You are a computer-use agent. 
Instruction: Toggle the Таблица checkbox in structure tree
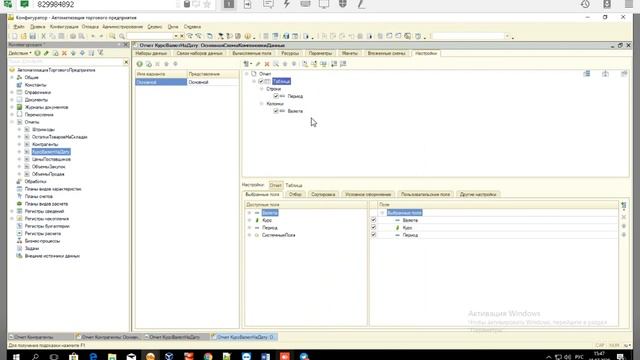click(x=261, y=81)
